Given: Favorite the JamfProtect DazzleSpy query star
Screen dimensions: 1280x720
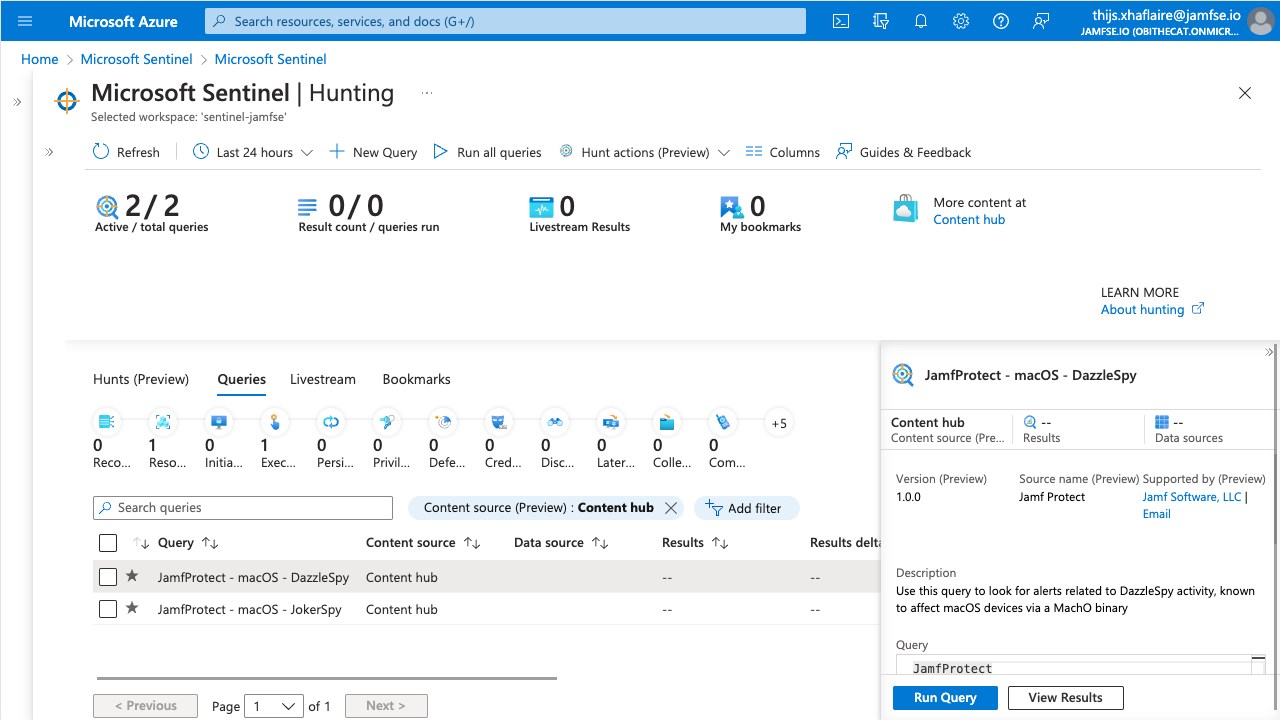Looking at the screenshot, I should [x=132, y=576].
